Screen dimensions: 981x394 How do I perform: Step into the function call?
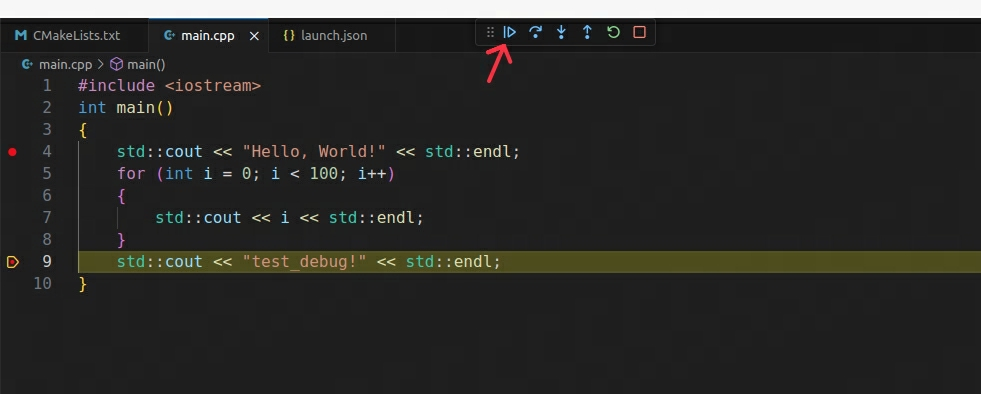[x=561, y=32]
